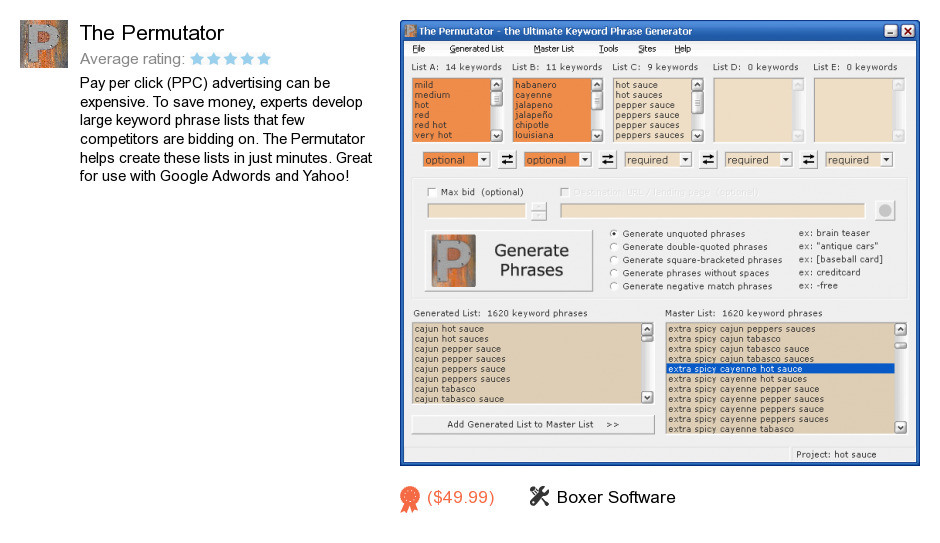Open the Help menu
Screen dimensions: 940x543
682,49
